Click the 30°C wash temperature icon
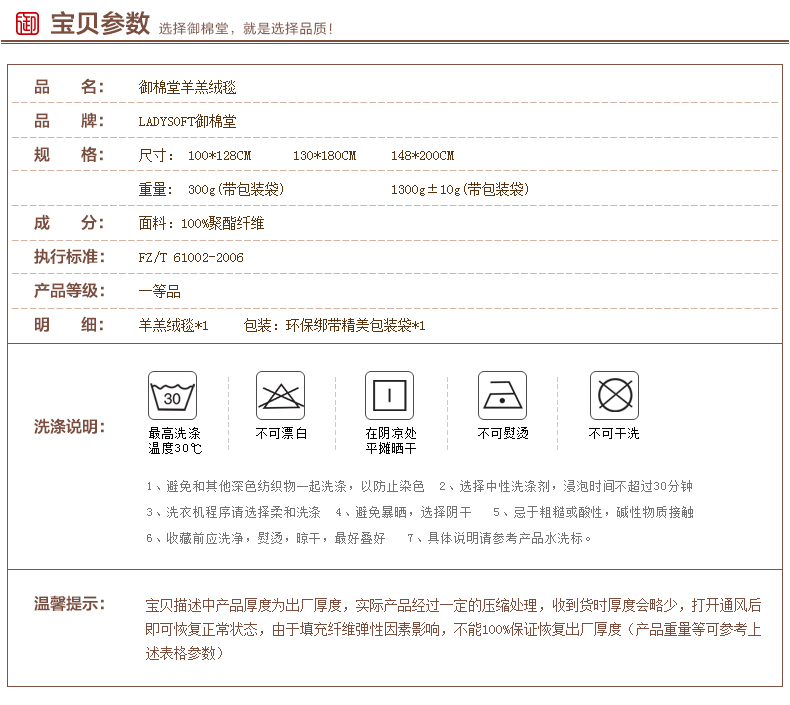 coord(172,396)
